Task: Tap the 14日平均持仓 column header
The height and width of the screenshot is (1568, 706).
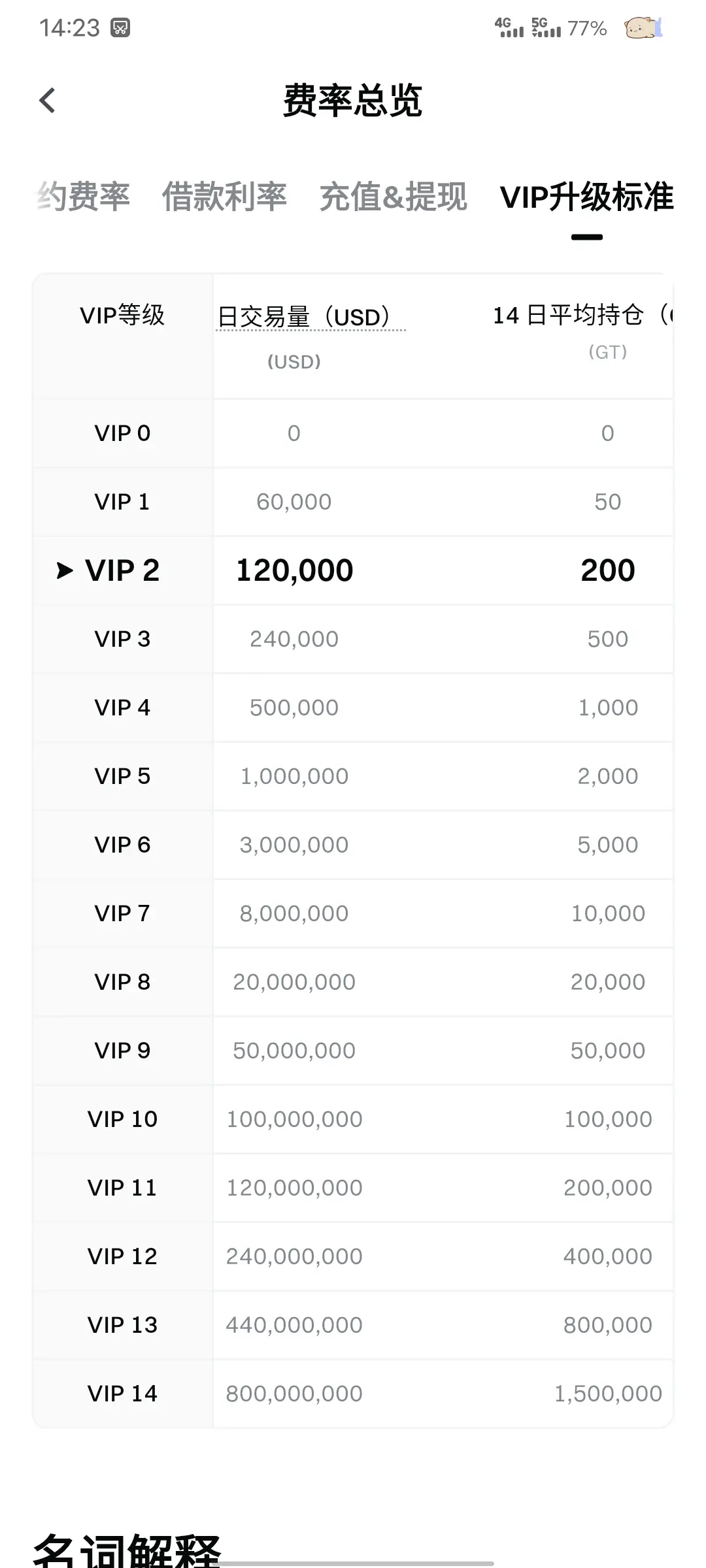Action: coord(582,316)
